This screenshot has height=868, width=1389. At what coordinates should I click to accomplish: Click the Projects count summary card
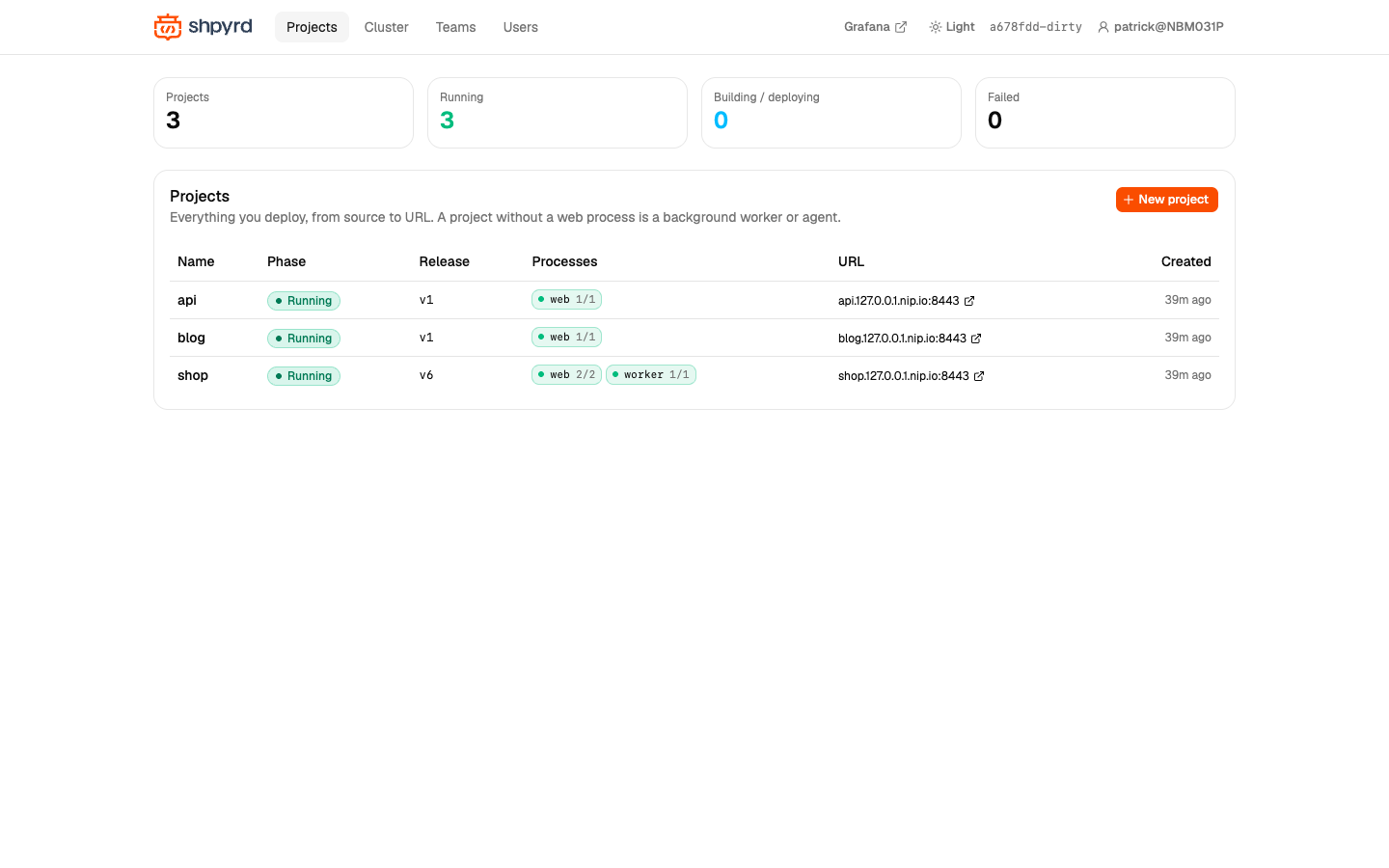tap(284, 113)
